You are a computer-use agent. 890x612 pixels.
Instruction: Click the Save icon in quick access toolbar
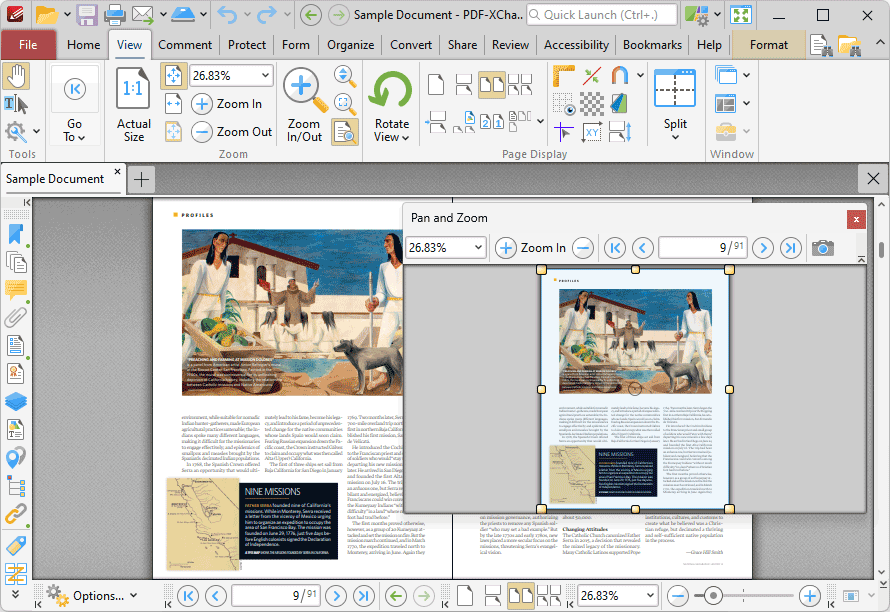(x=87, y=15)
